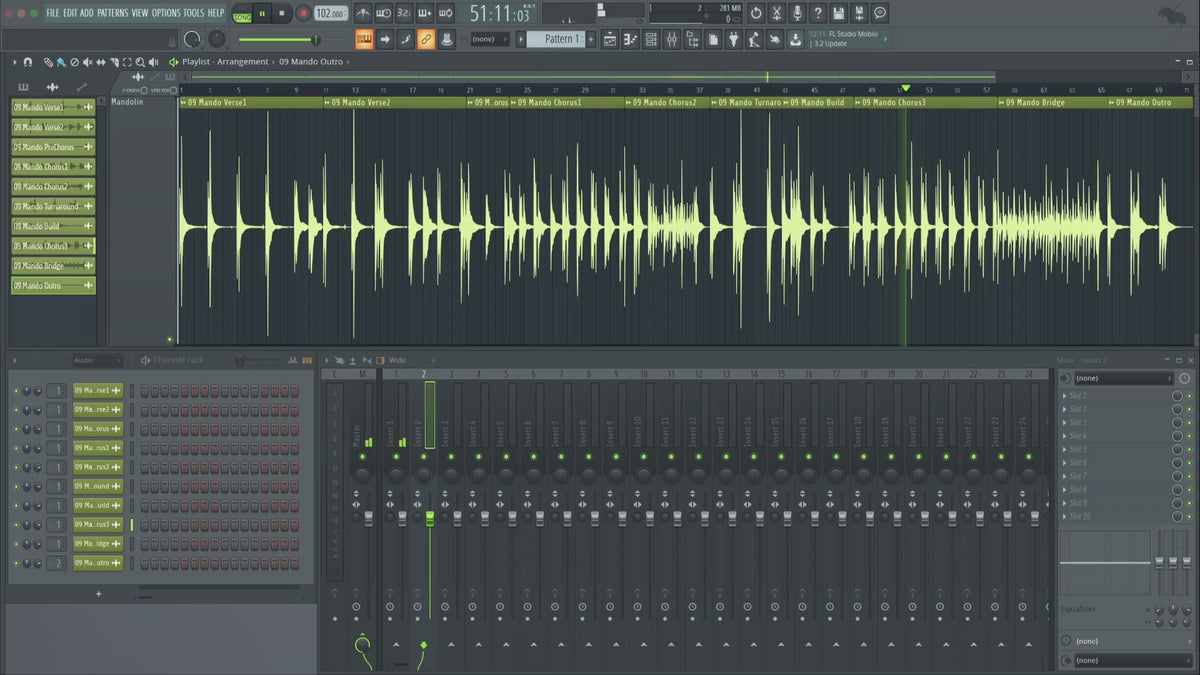1200x675 pixels.
Task: Click the microphone one-click recording icon
Action: coord(797,14)
